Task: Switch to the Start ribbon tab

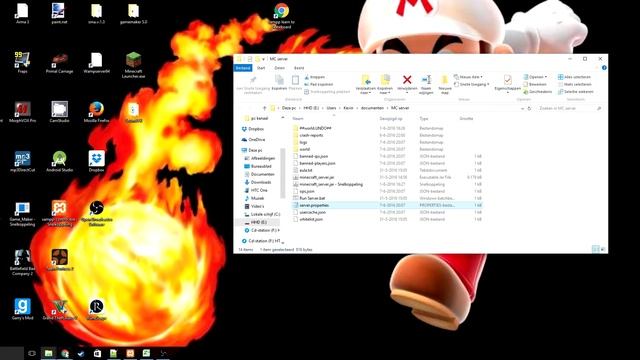Action: coord(261,68)
